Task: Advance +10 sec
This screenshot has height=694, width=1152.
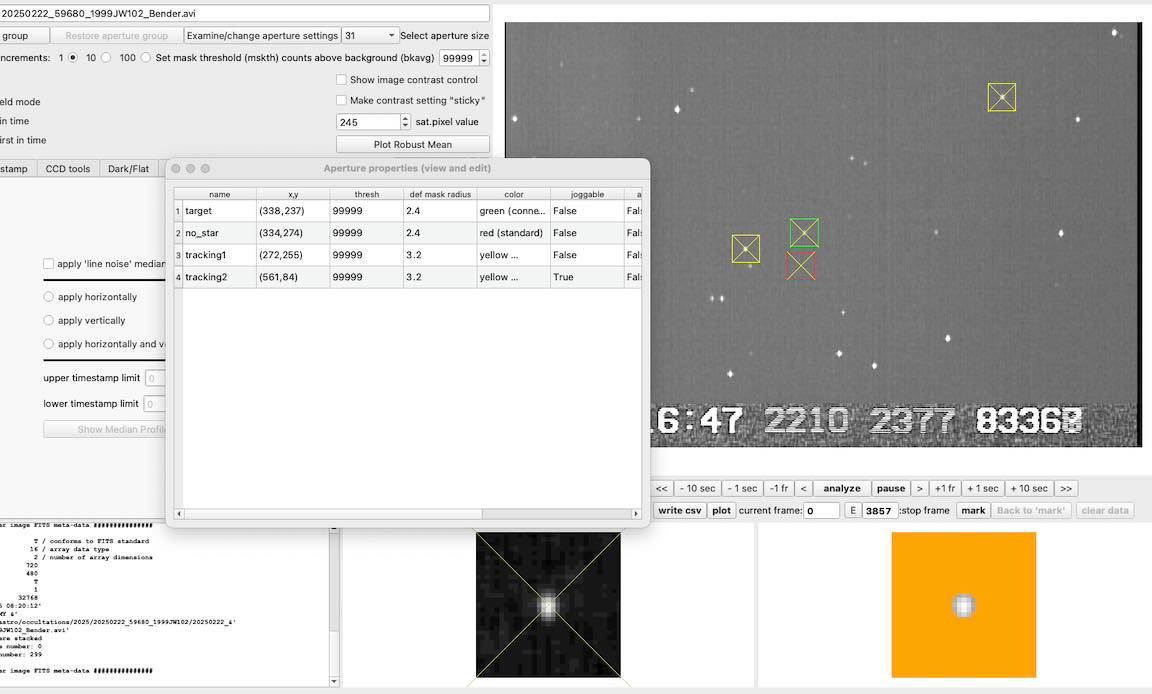Action: click(x=1029, y=488)
